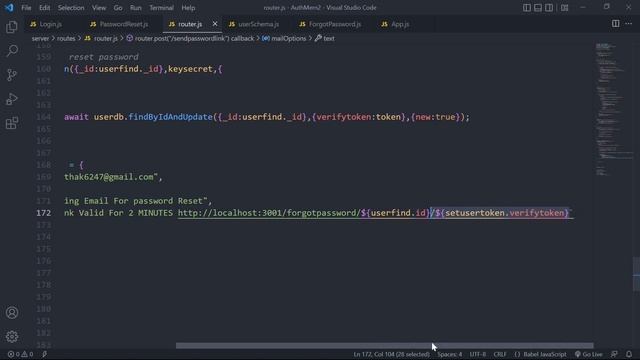Change line endings via CRLF indicator

tap(500, 354)
